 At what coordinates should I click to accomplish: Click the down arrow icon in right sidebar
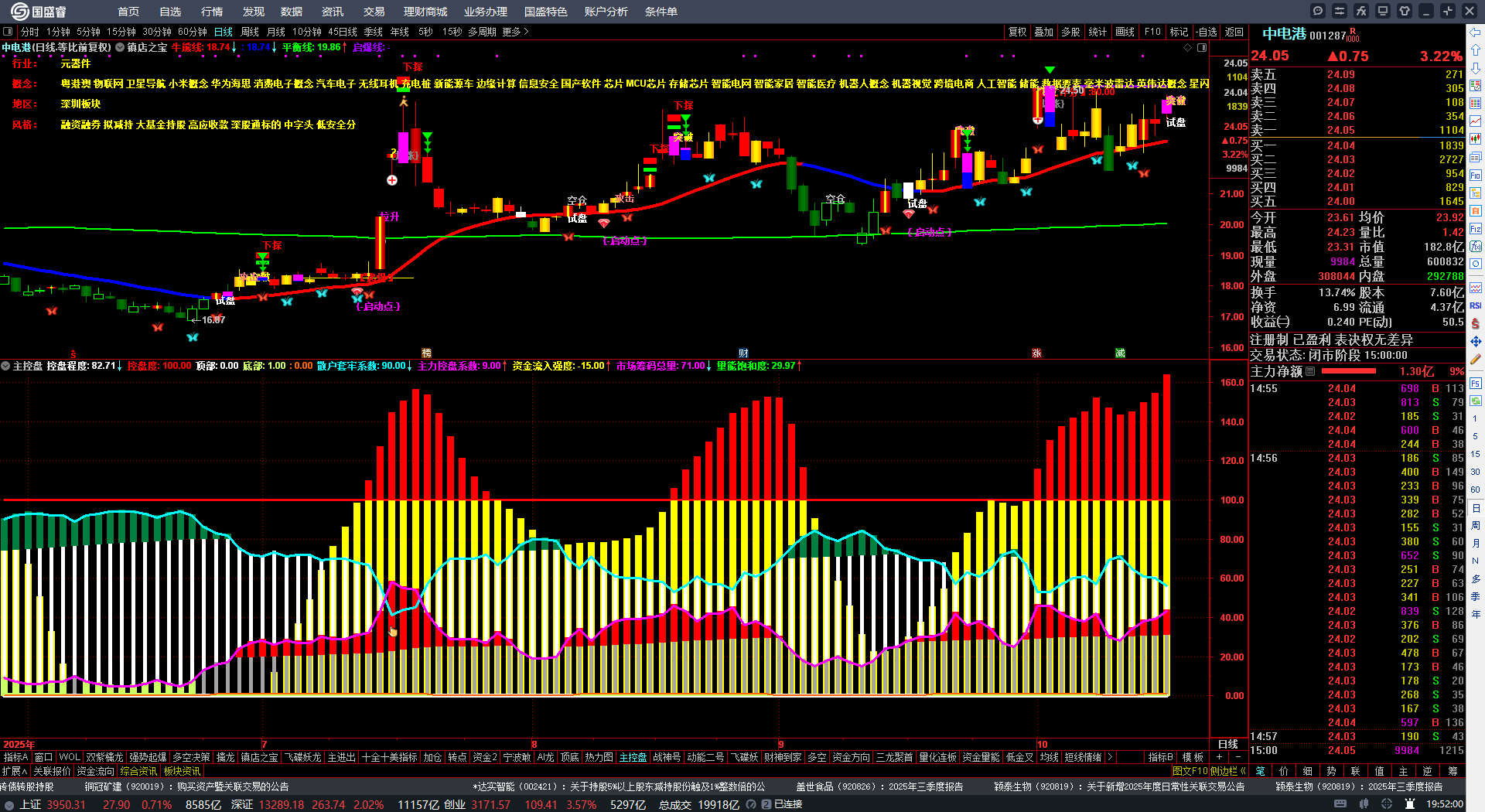pos(1476,67)
